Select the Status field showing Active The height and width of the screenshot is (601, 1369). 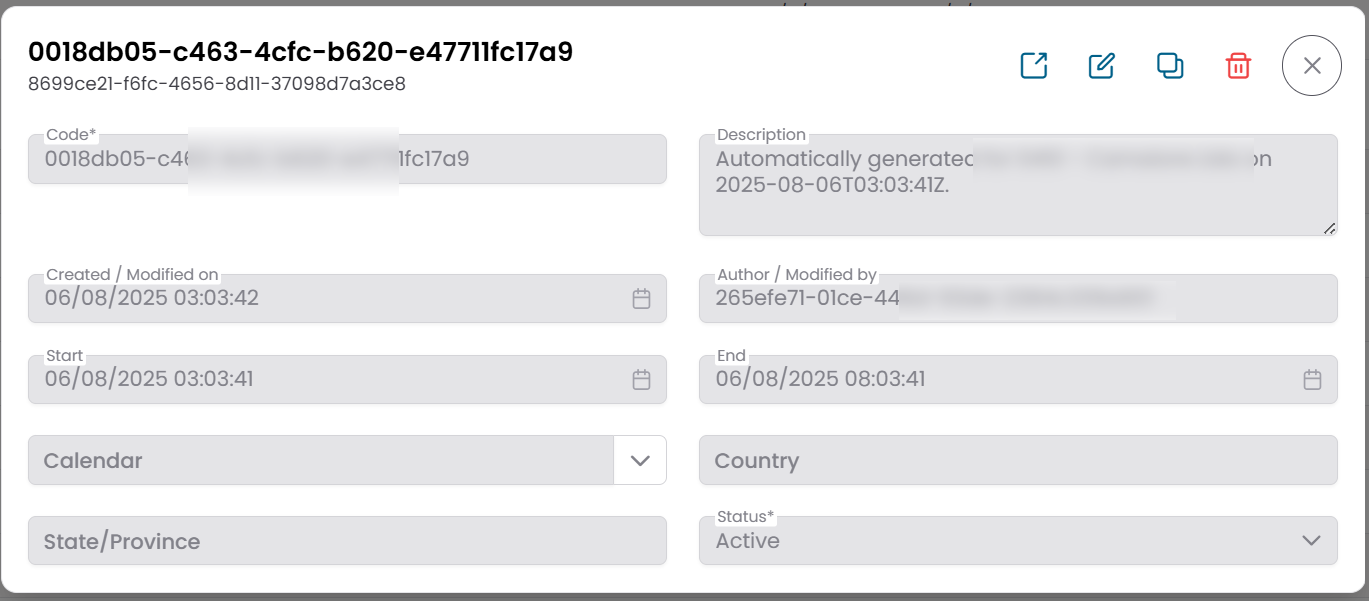click(x=1000, y=541)
